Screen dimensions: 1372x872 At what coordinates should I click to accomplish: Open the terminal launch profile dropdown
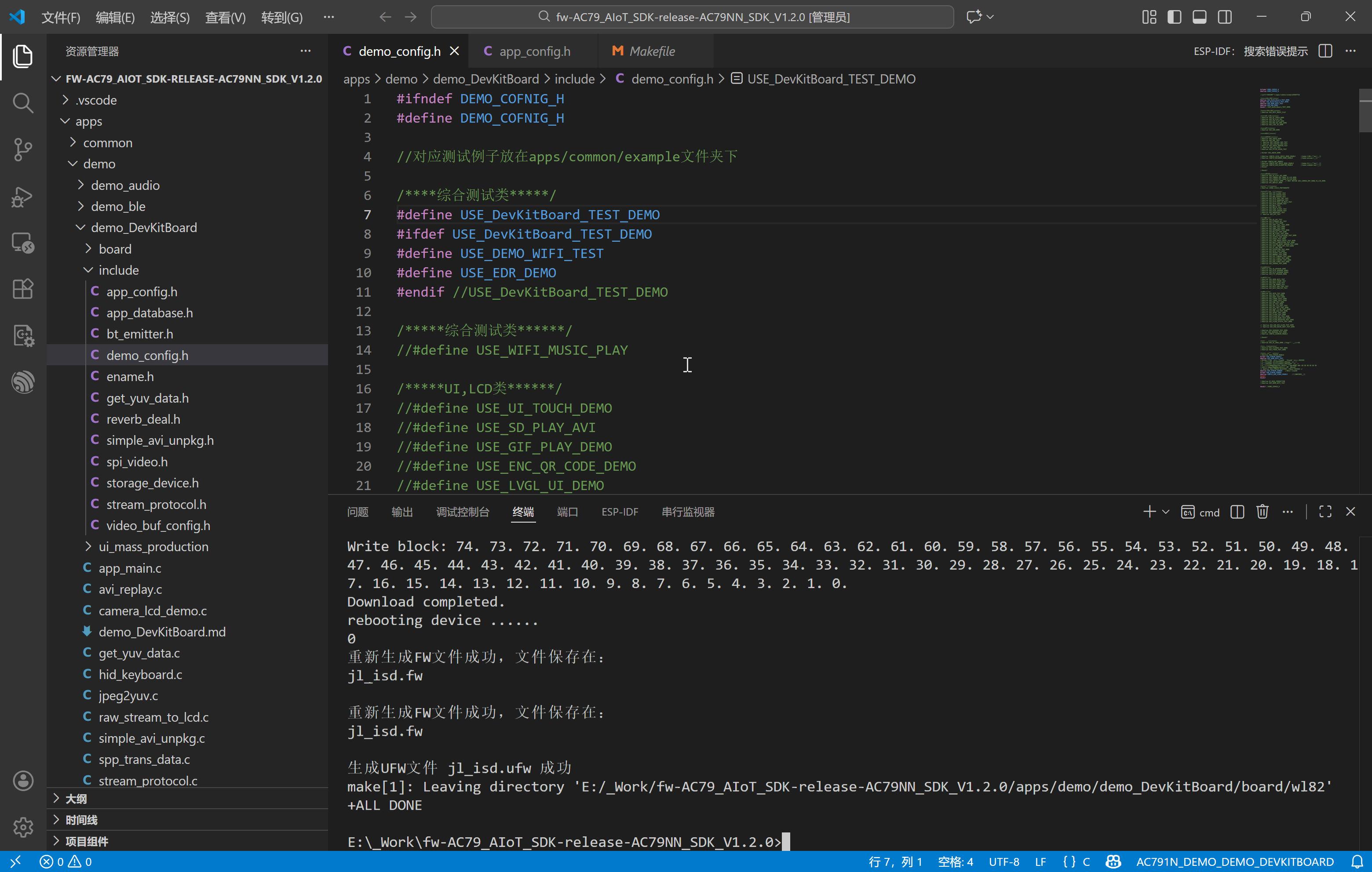pos(1166,512)
